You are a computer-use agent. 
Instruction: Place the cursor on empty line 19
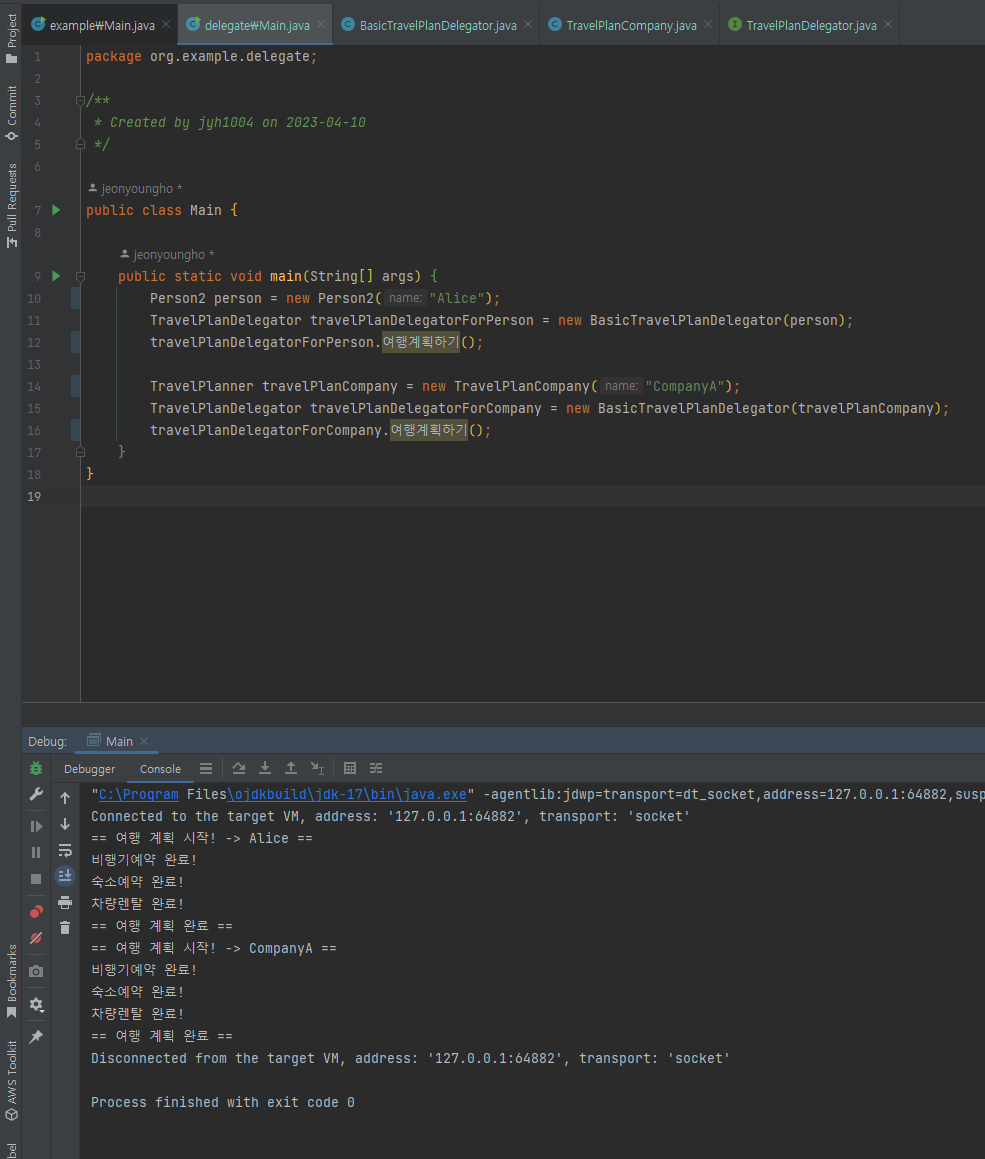pyautogui.click(x=532, y=496)
